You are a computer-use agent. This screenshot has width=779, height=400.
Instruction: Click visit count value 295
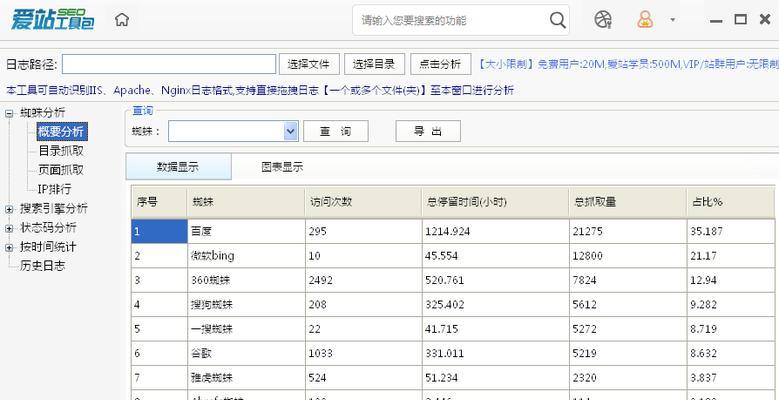click(x=364, y=232)
